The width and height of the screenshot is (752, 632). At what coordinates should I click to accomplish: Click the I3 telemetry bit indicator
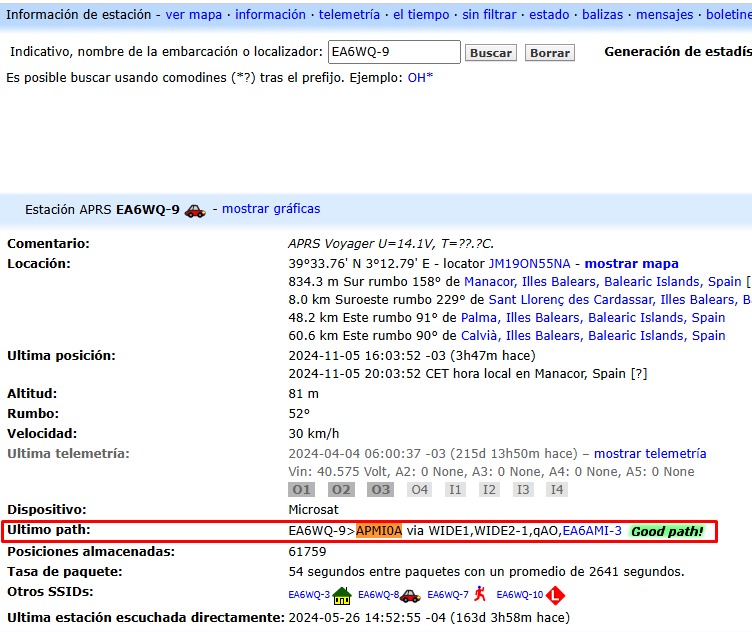pos(523,490)
